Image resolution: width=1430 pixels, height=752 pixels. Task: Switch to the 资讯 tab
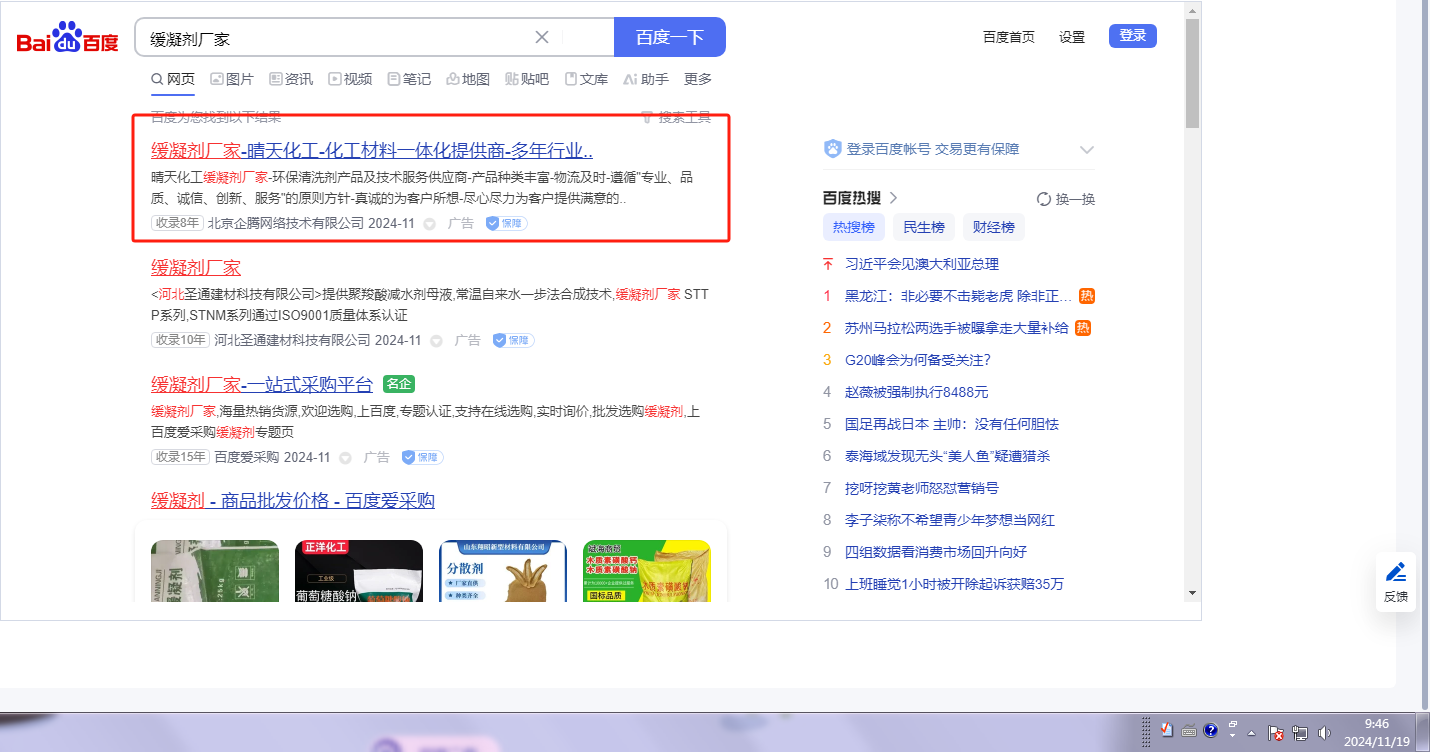291,79
